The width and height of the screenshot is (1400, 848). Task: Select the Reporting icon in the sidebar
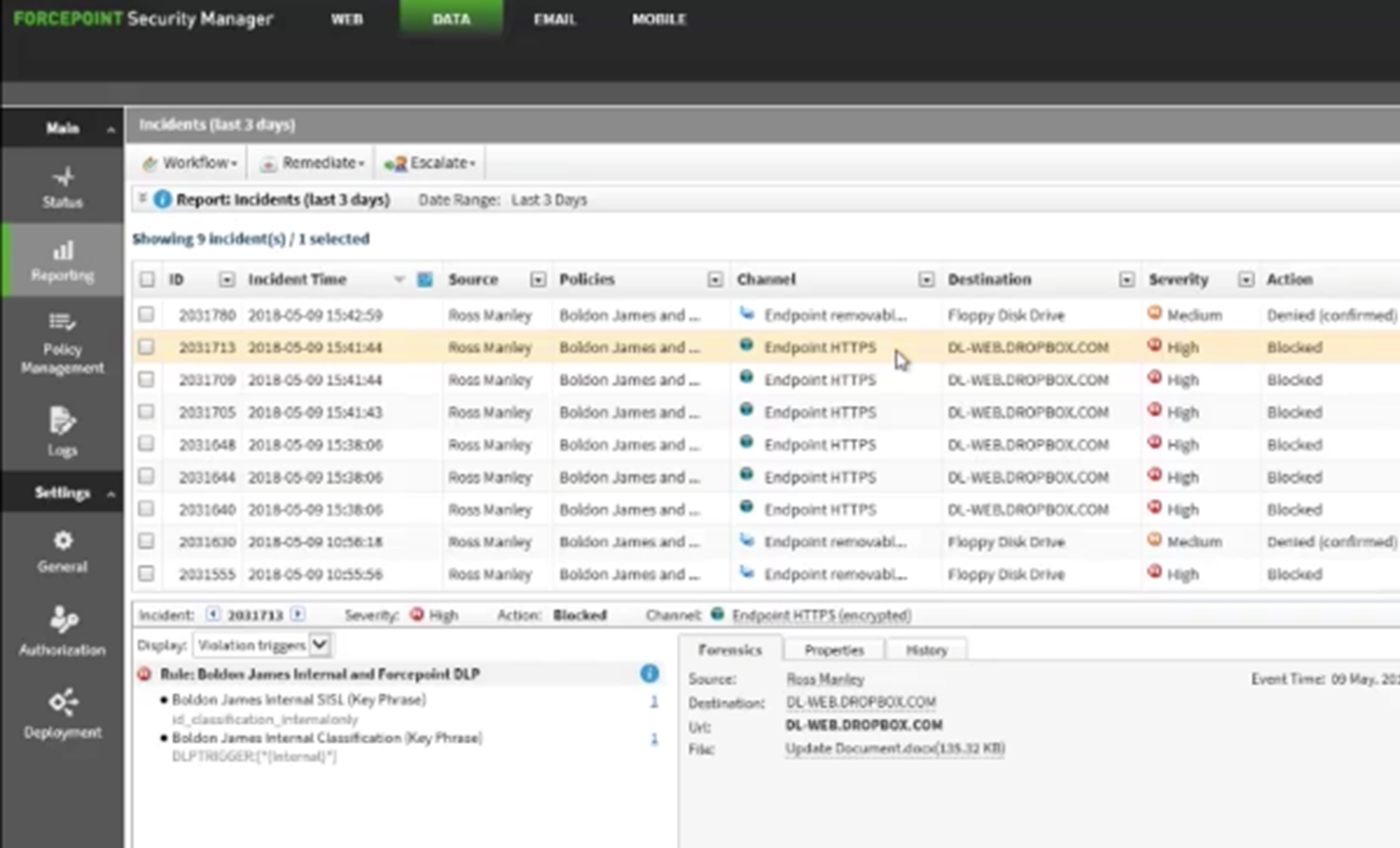coord(61,260)
